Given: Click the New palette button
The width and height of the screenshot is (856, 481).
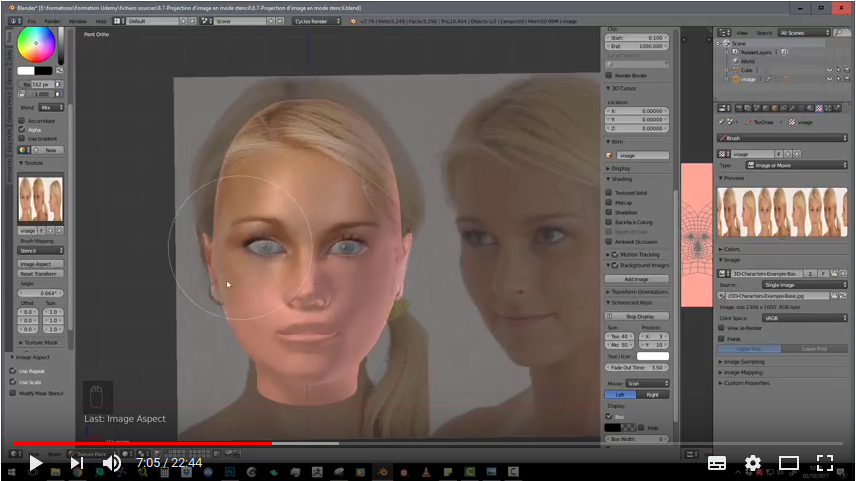Looking at the screenshot, I should click(52, 150).
